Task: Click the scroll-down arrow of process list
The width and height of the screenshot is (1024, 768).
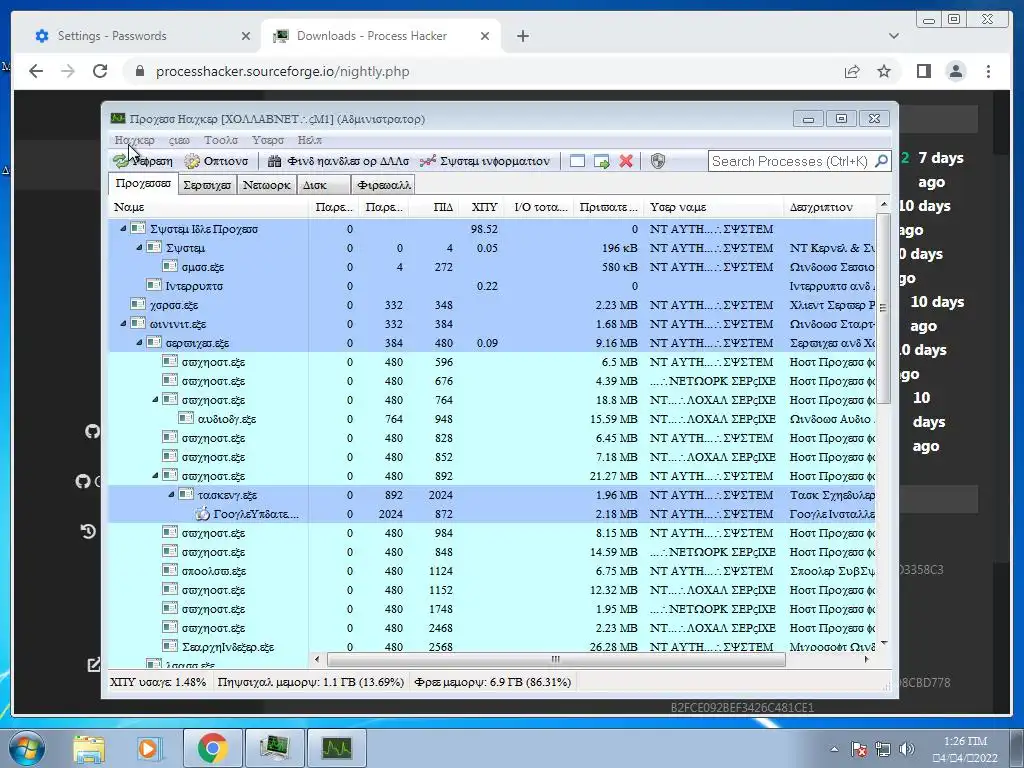Action: pyautogui.click(x=883, y=643)
